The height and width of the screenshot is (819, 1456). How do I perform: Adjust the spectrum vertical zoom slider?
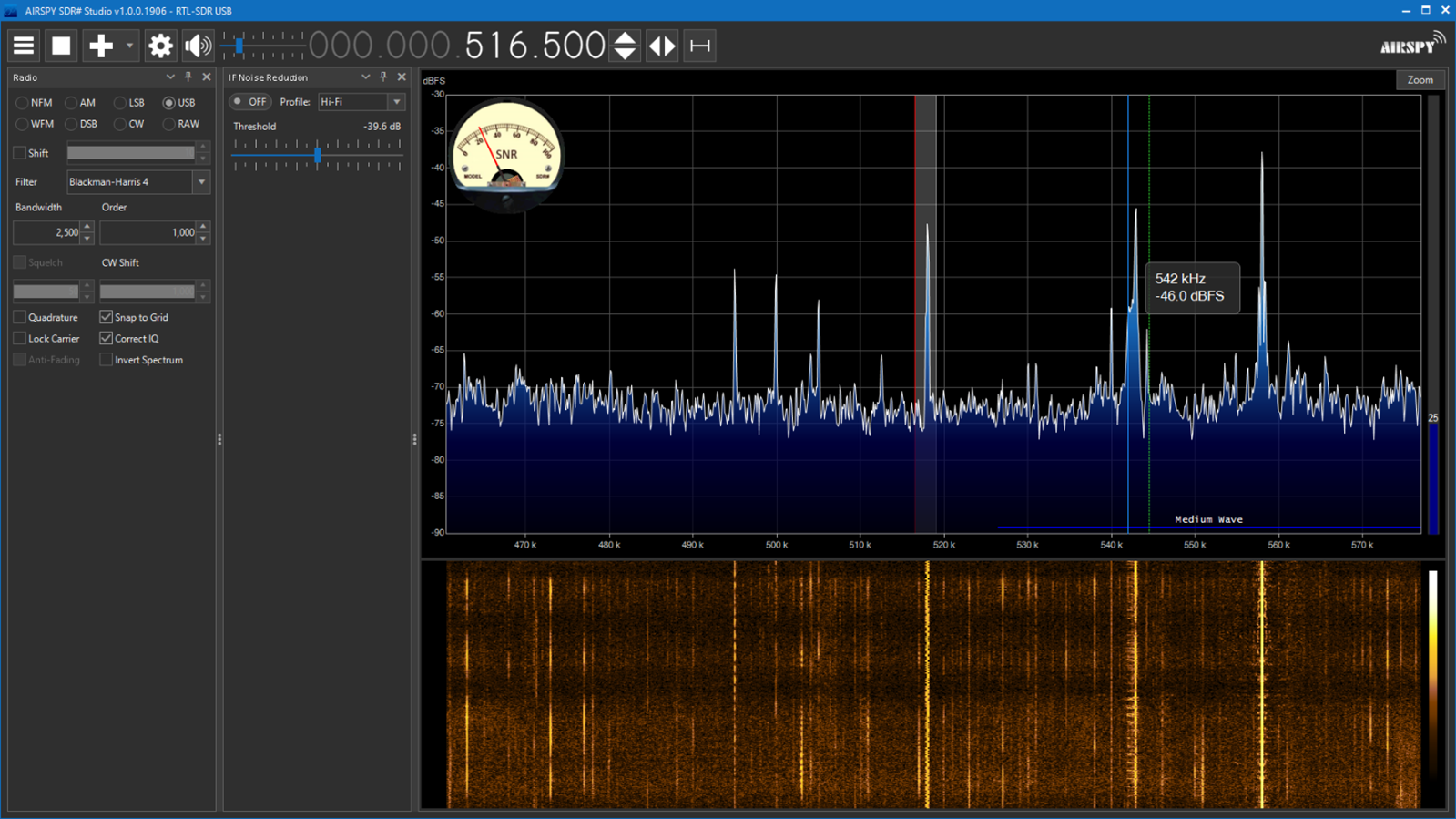(1433, 314)
